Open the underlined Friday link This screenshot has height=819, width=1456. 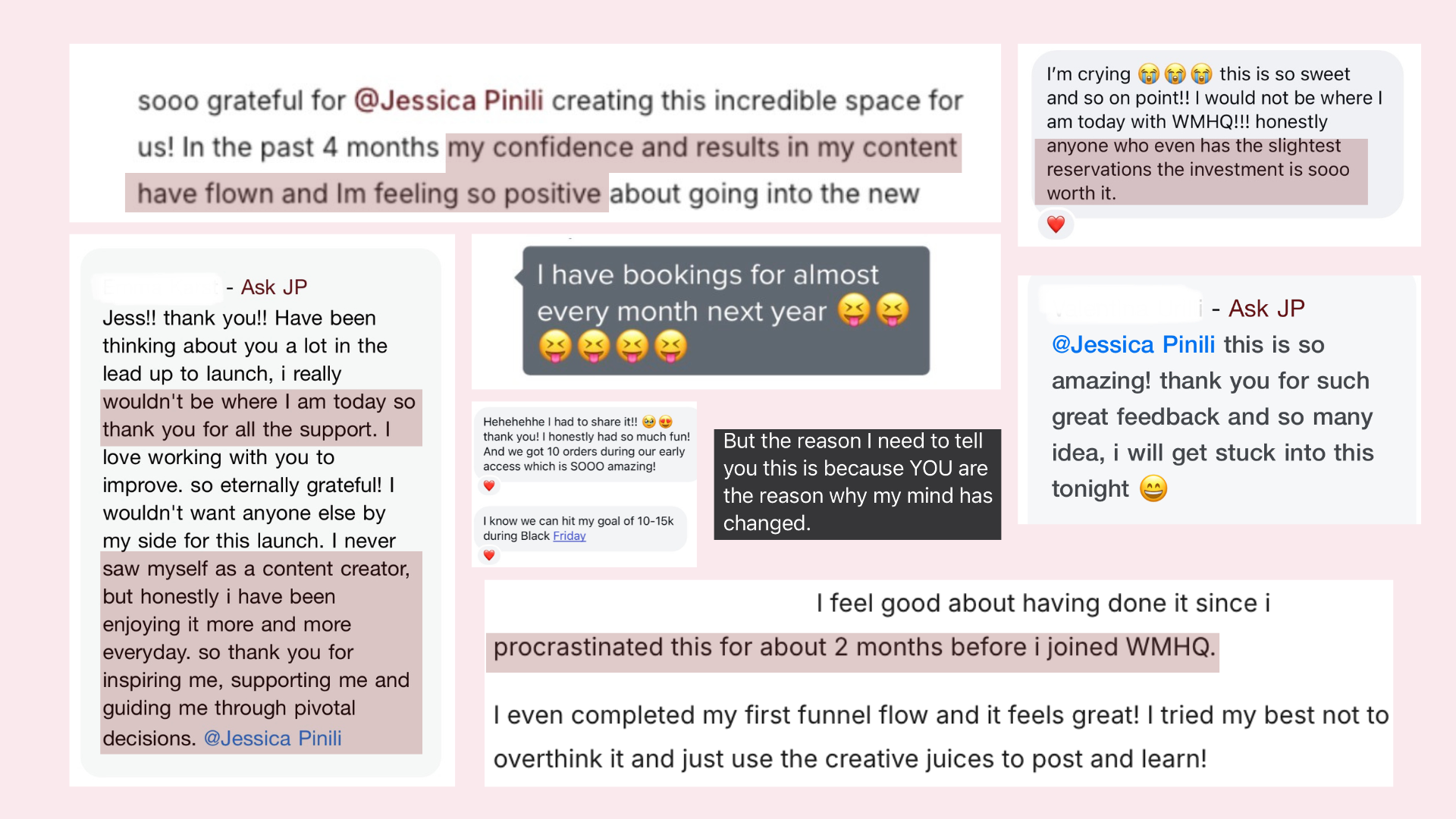point(569,536)
